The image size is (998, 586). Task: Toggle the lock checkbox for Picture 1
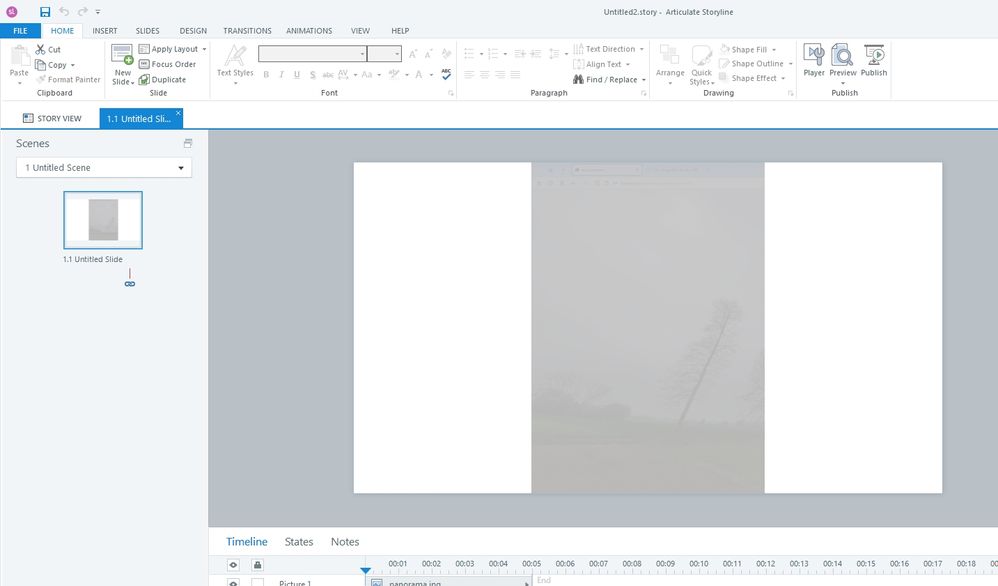coord(257,582)
